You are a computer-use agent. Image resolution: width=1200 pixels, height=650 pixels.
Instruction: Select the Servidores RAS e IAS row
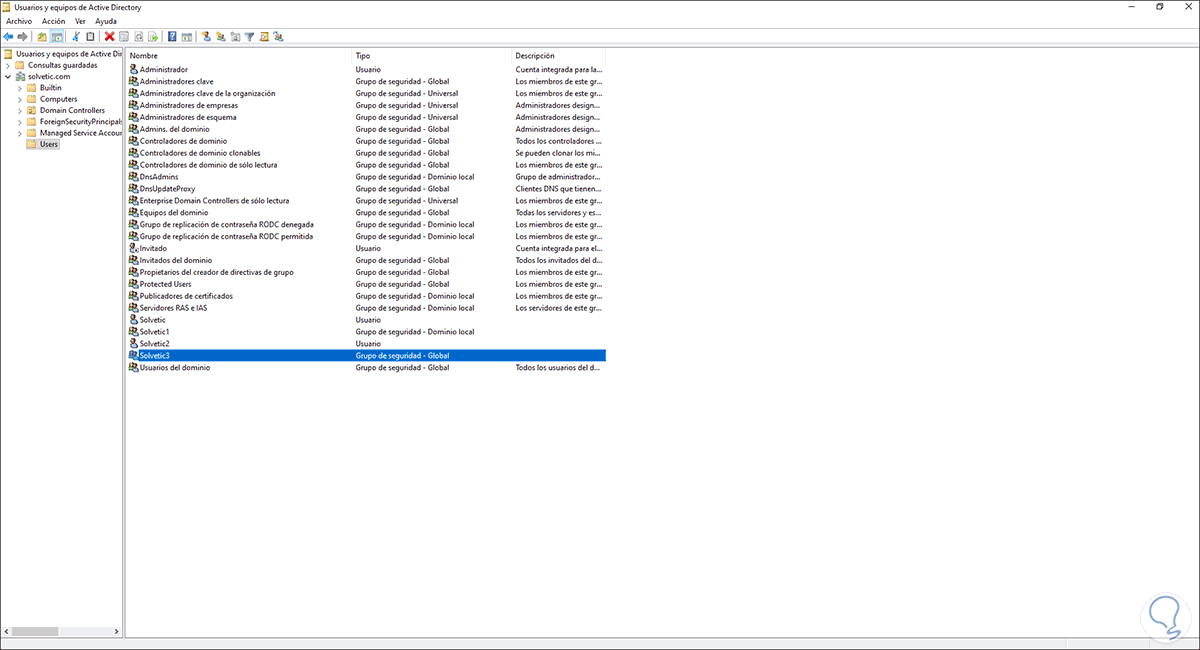point(366,308)
